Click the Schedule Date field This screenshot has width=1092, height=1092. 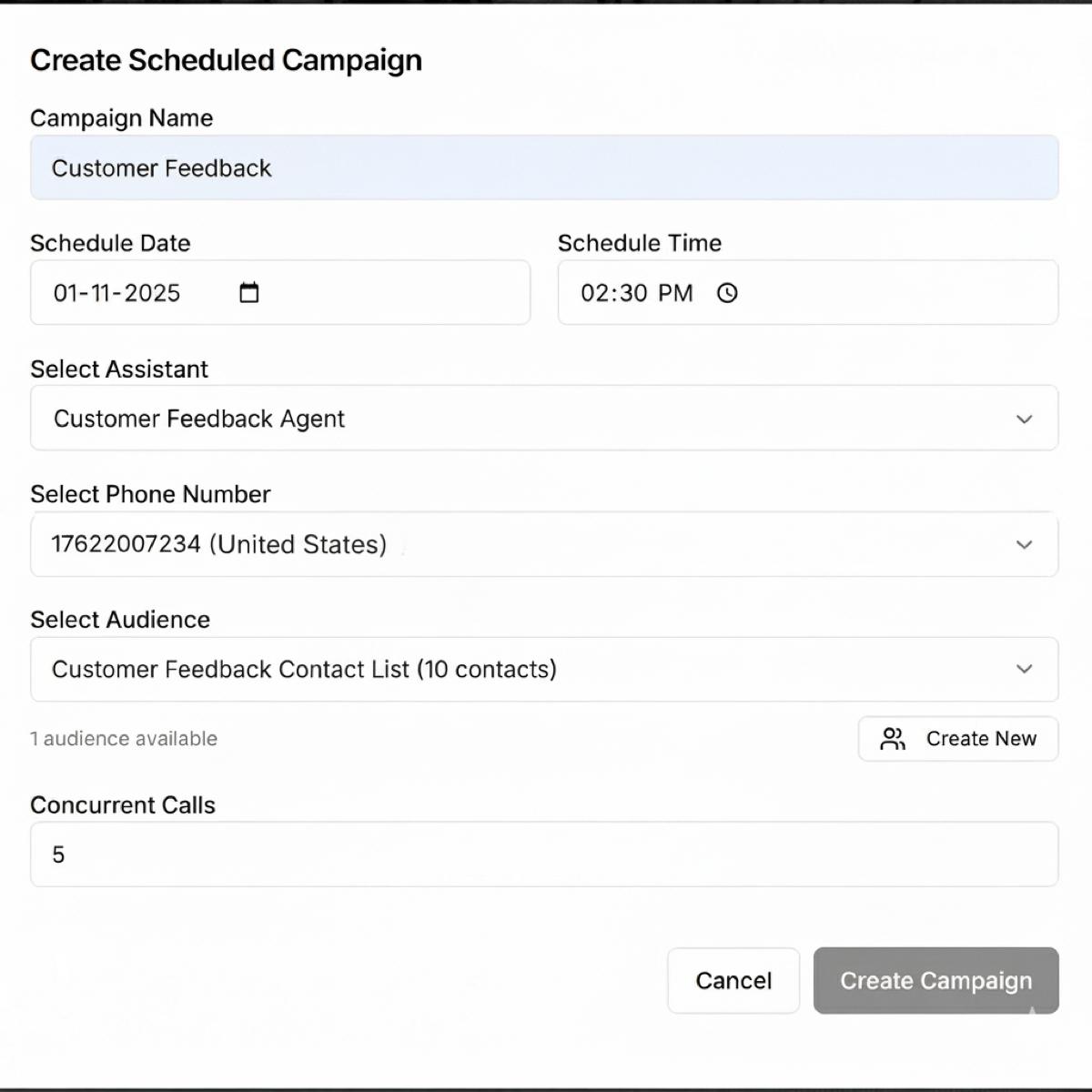(136, 293)
